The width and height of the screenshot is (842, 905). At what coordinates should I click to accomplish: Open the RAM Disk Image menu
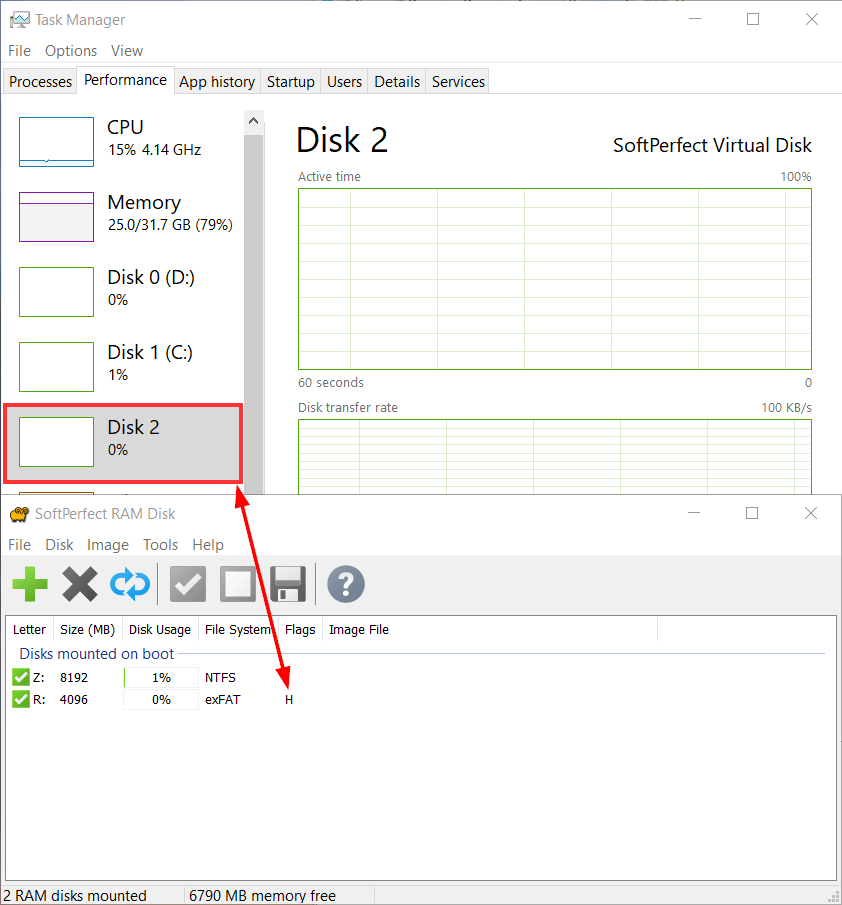(108, 545)
